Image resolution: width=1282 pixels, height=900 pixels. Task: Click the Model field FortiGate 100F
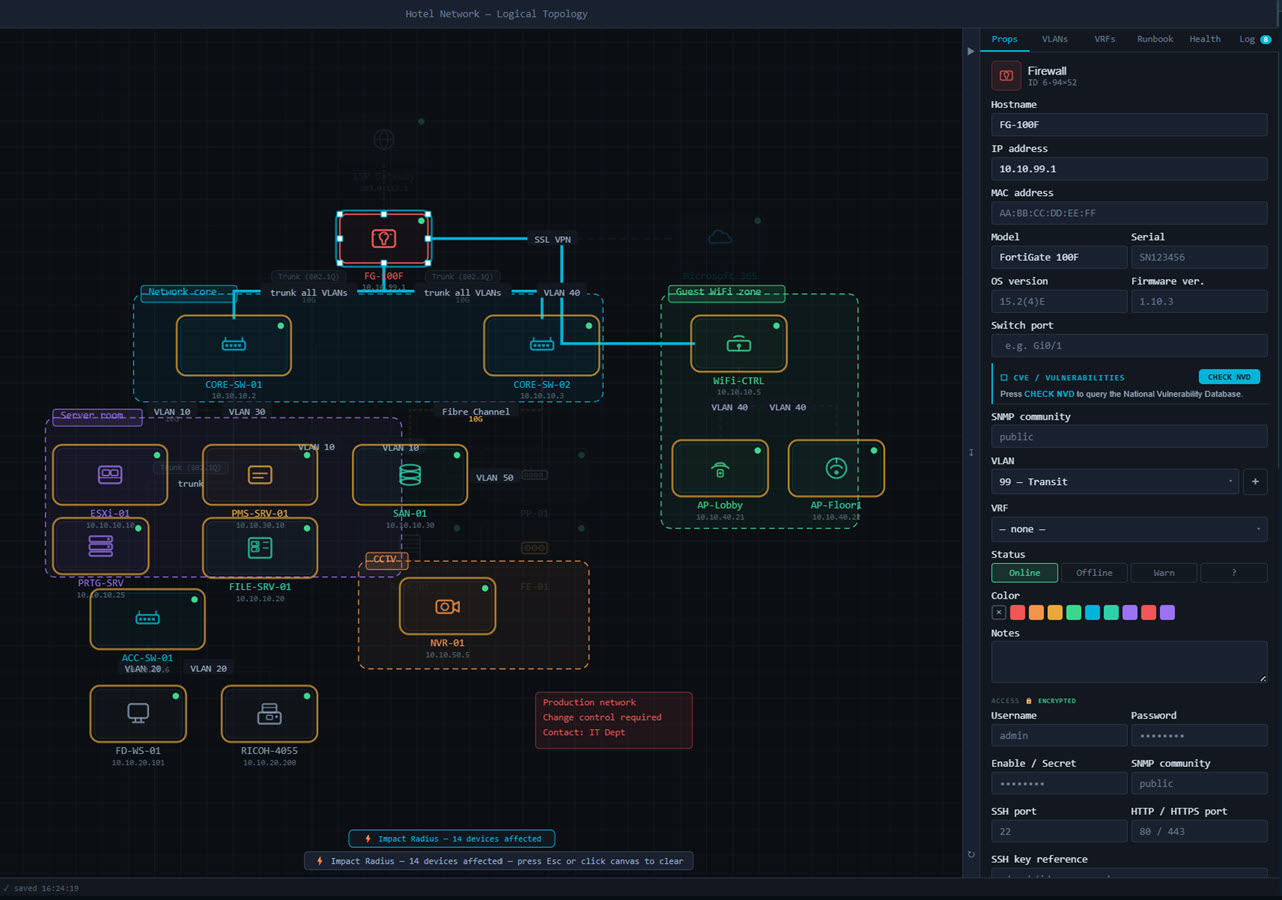click(x=1059, y=257)
